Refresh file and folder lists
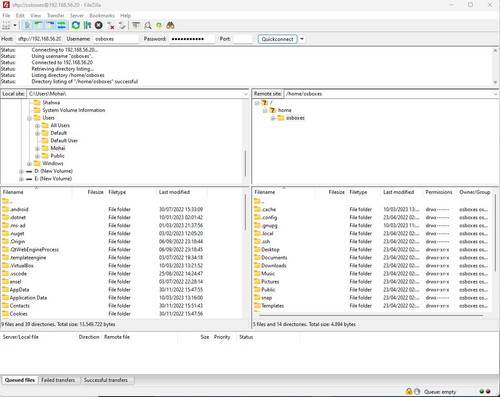Viewport: 500px width, 397px height. pos(76,25)
